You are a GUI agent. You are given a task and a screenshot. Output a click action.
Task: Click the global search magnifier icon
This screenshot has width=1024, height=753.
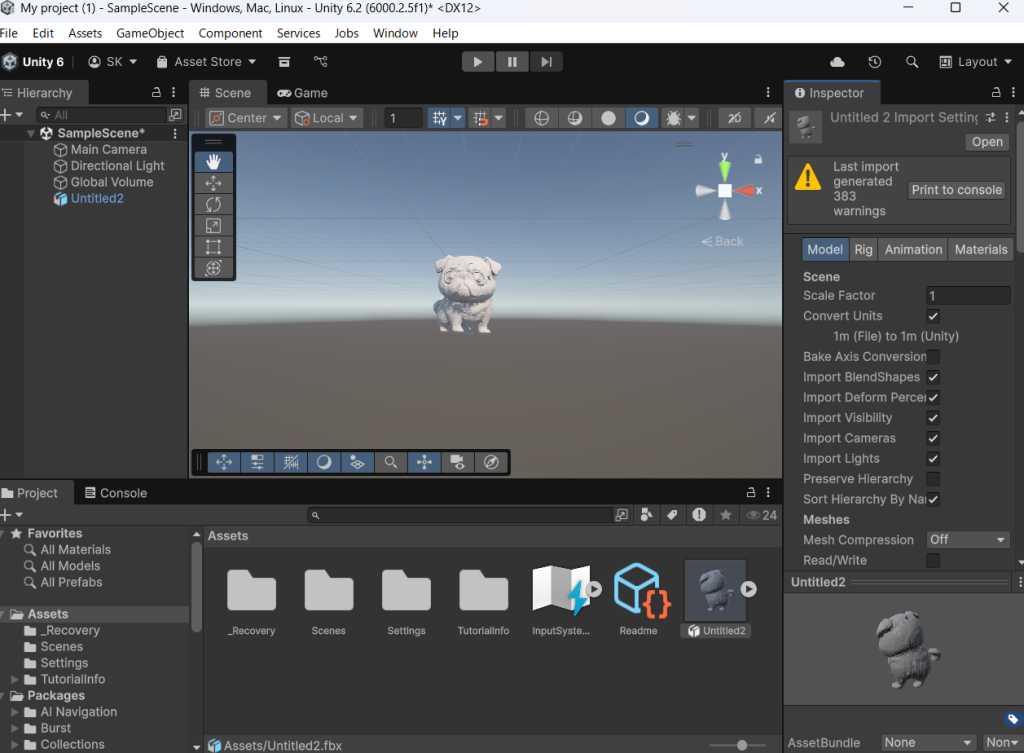pos(912,62)
